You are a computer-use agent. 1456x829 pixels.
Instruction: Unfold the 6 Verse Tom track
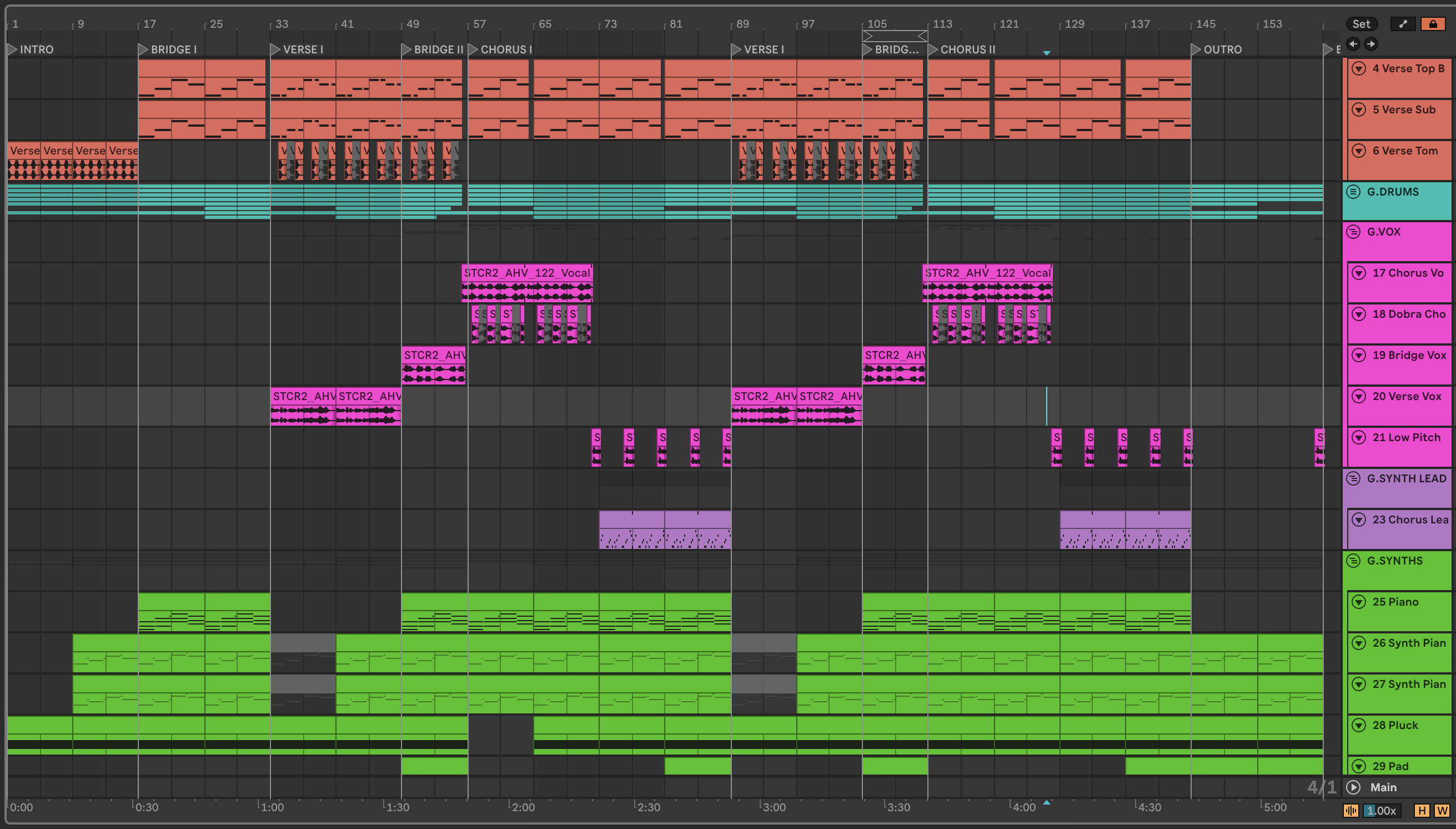pyautogui.click(x=1359, y=151)
